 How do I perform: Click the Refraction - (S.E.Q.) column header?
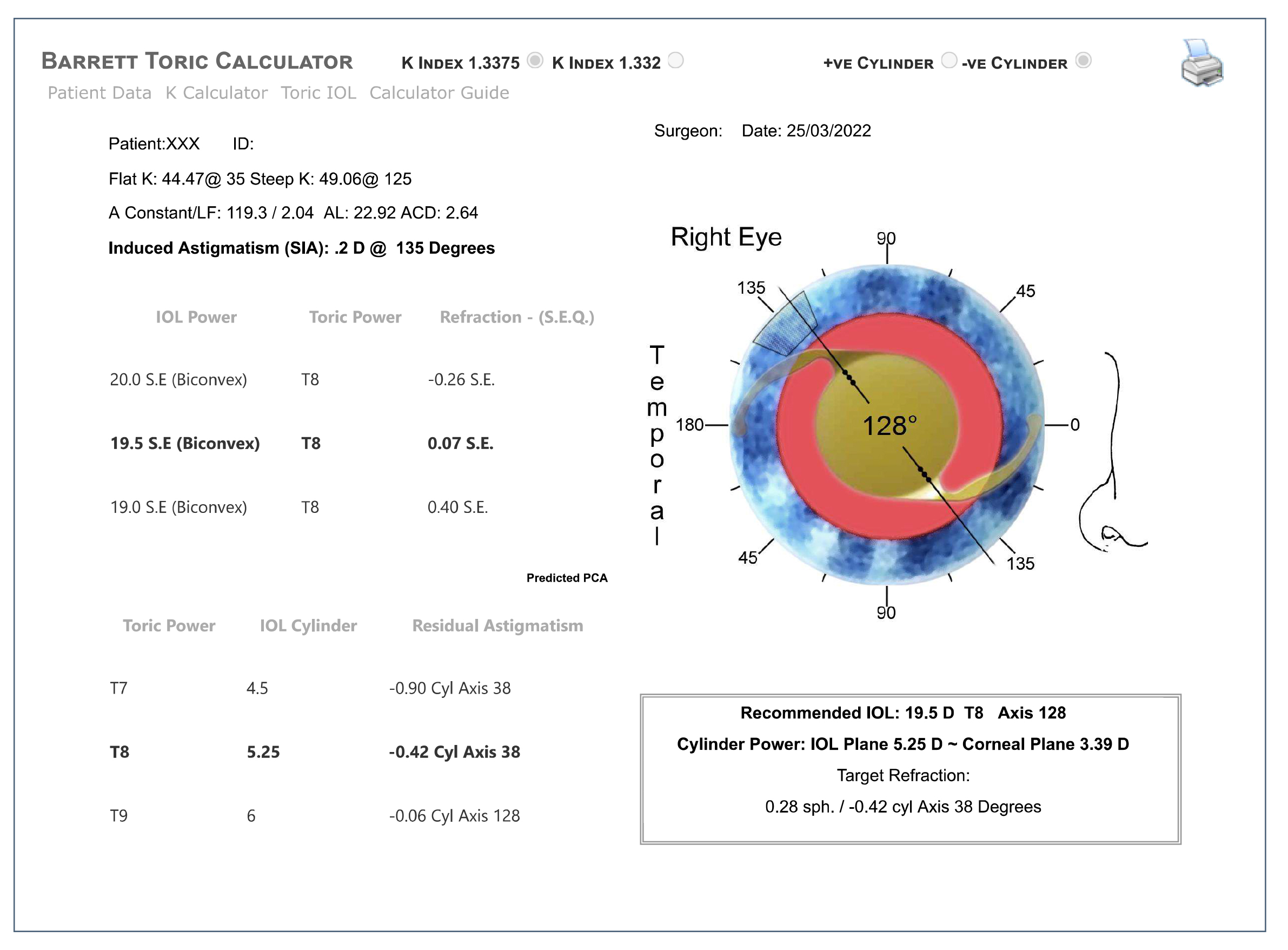(x=517, y=317)
